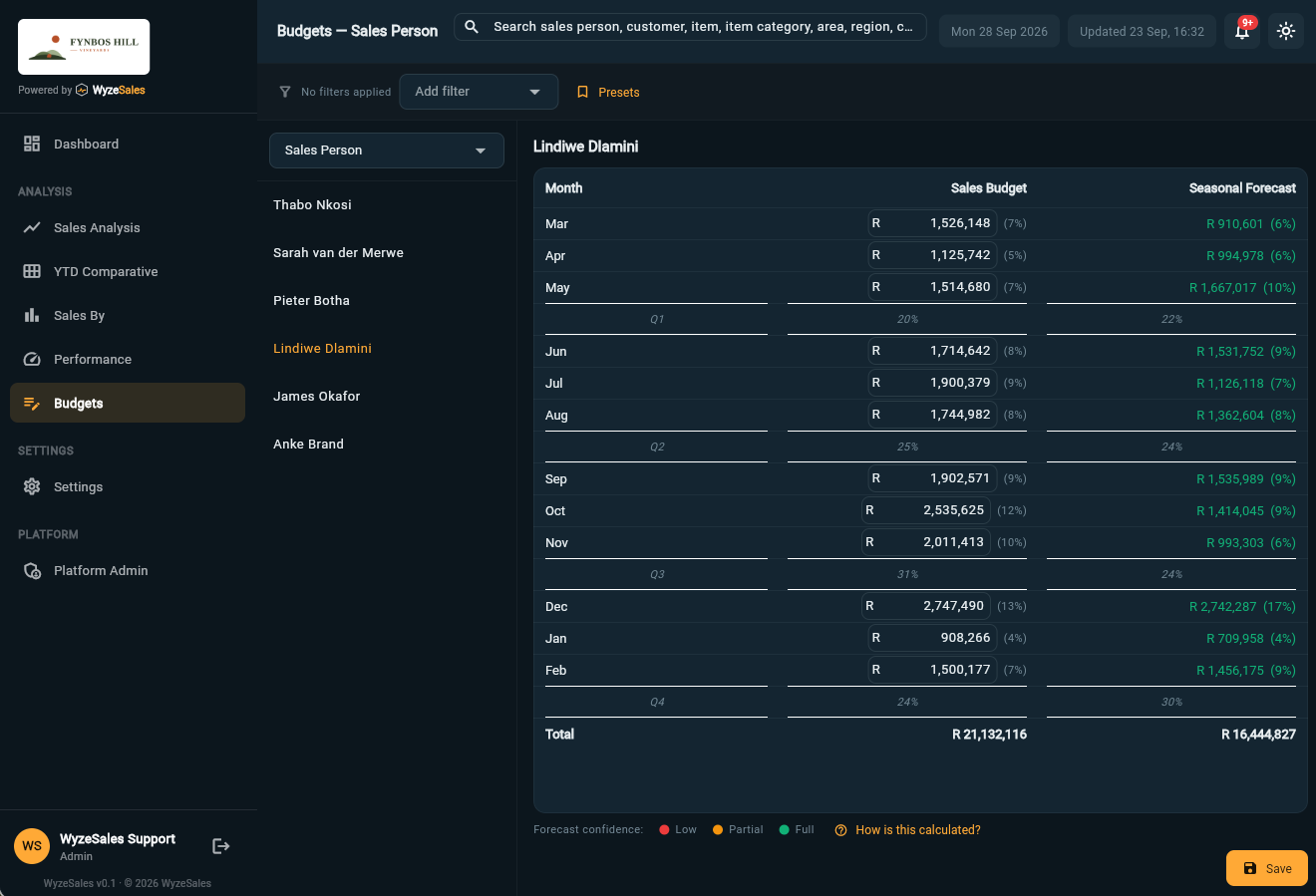
Task: Select sales person James Okafor
Action: click(387, 396)
